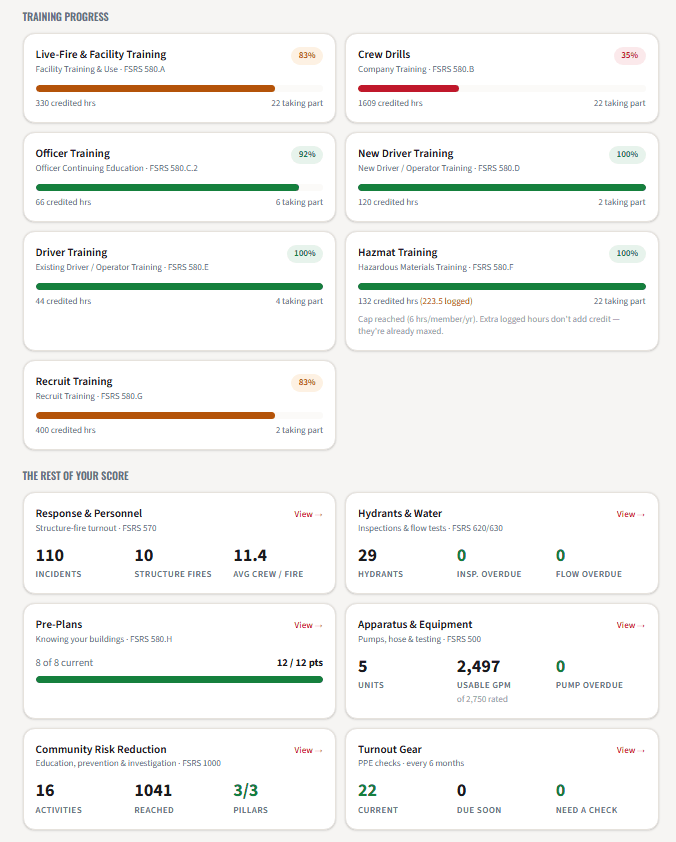Click the 'Hazmat Training' card title
Image resolution: width=676 pixels, height=842 pixels.
coord(398,252)
